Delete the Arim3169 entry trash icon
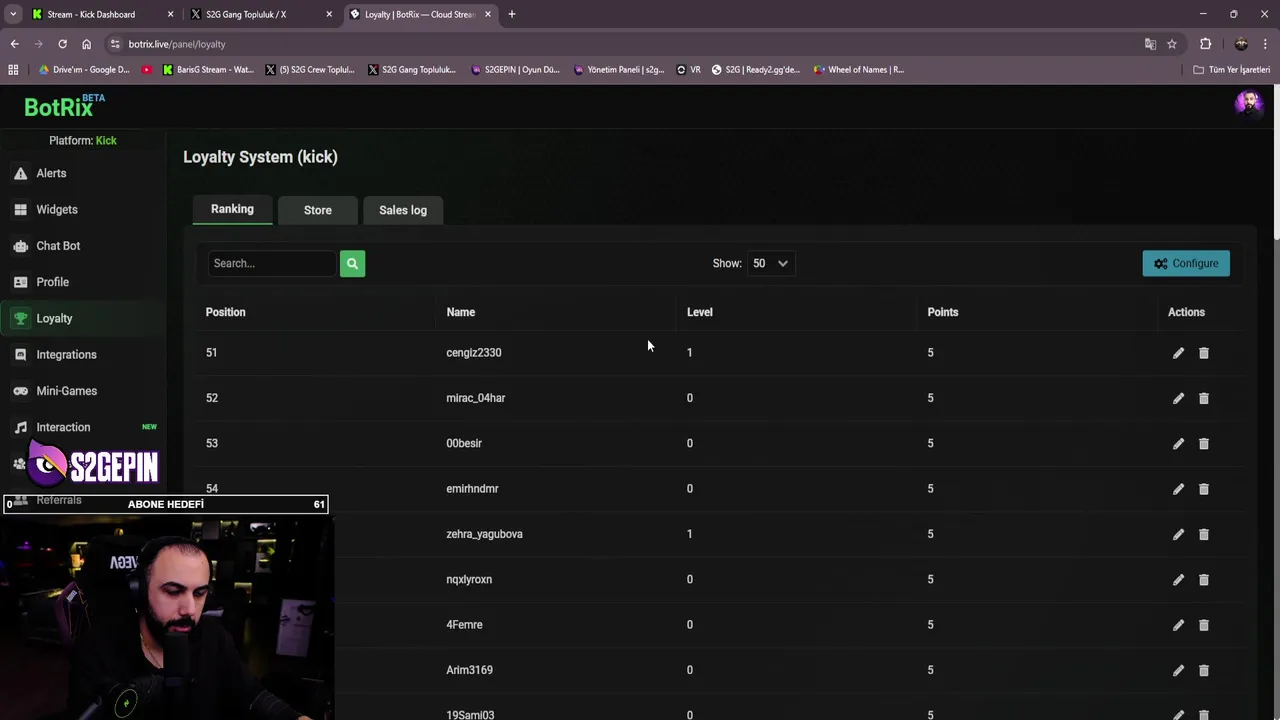The width and height of the screenshot is (1280, 720). [x=1204, y=670]
